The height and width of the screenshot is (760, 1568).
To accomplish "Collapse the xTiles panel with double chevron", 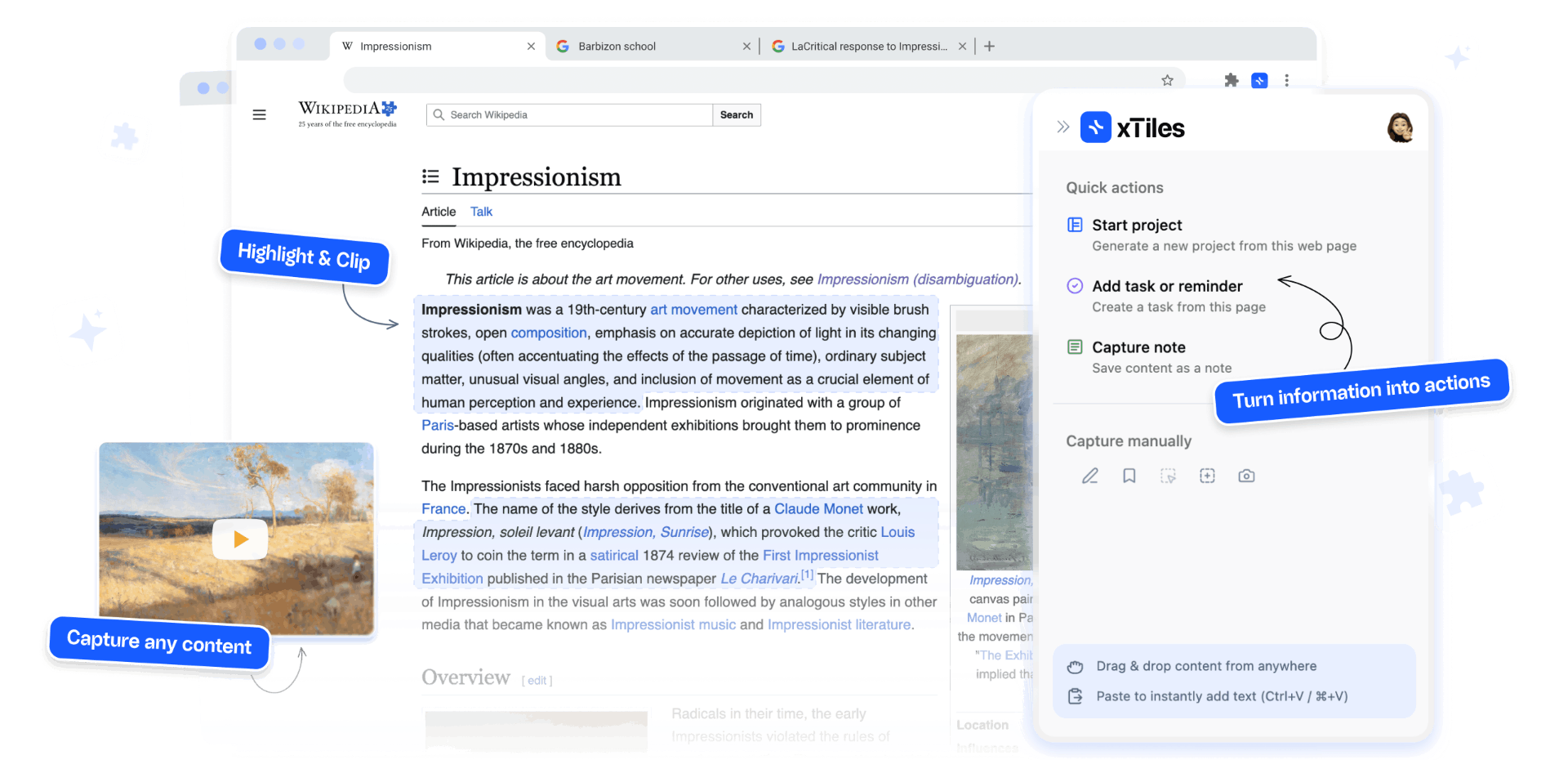I will tap(1062, 127).
